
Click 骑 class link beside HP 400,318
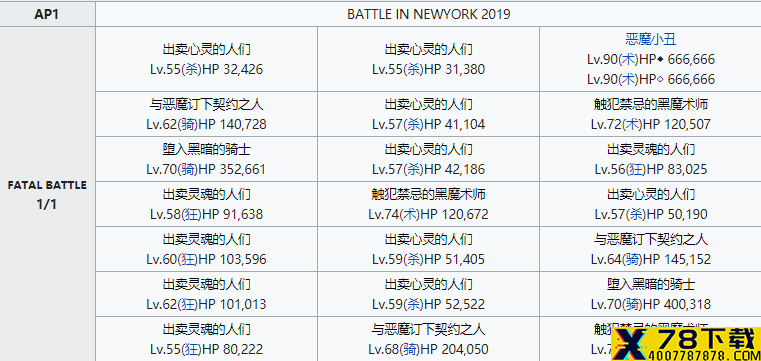(631, 304)
